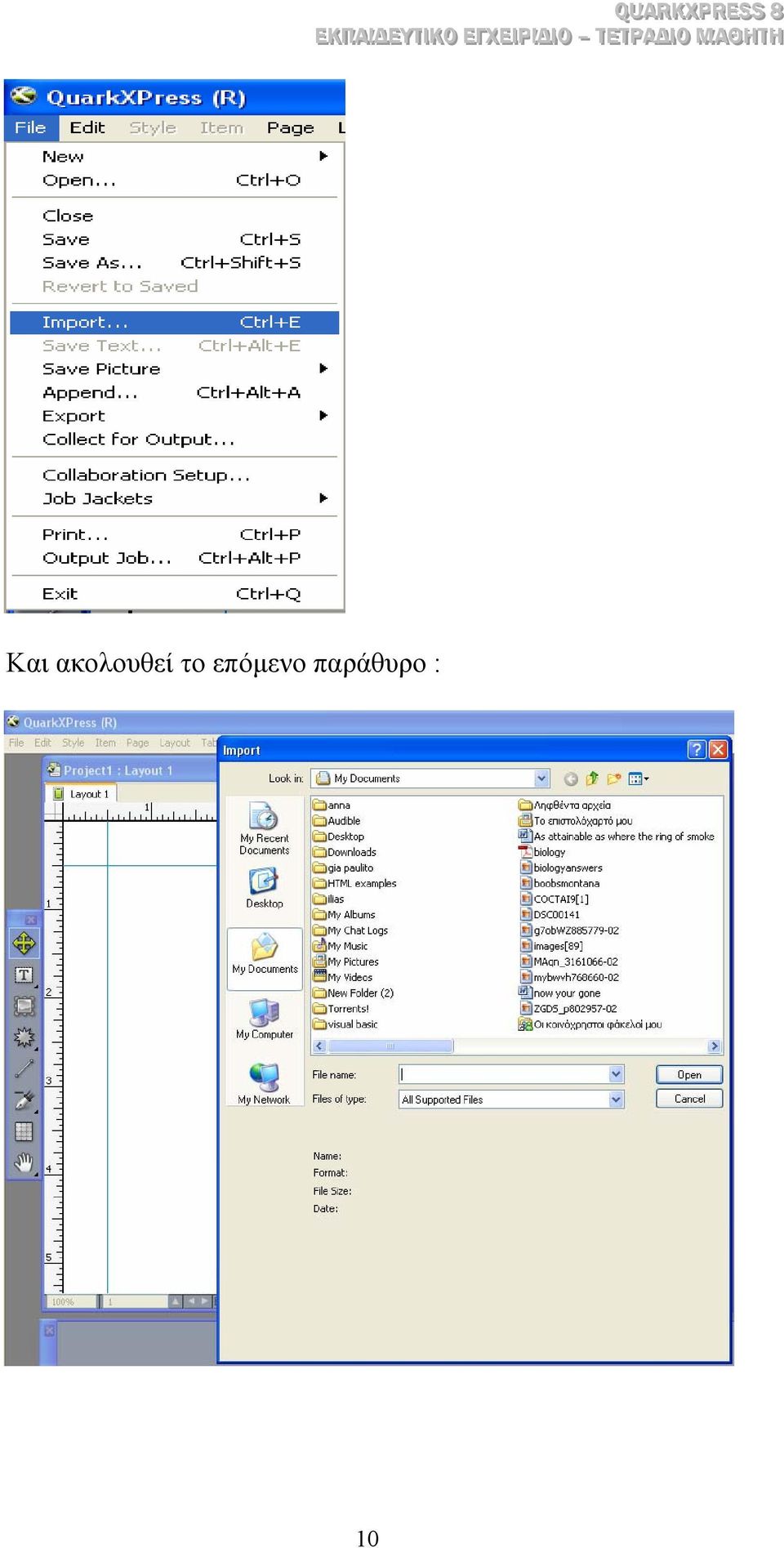Select the biology PDF file
This screenshot has width=784, height=1548.
[x=542, y=853]
